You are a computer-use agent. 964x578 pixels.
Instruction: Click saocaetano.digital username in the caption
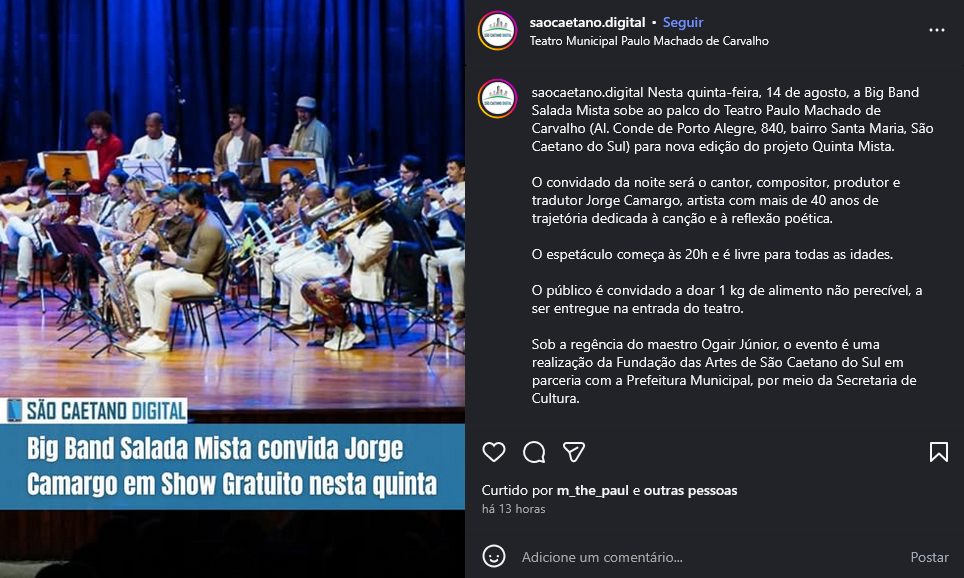tap(587, 92)
